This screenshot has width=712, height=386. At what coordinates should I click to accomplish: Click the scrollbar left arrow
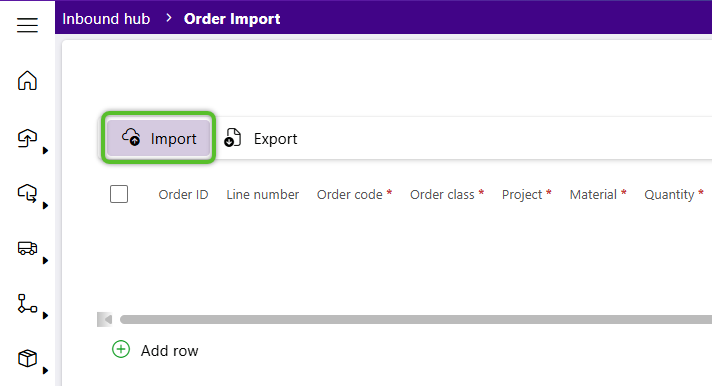pyautogui.click(x=105, y=320)
